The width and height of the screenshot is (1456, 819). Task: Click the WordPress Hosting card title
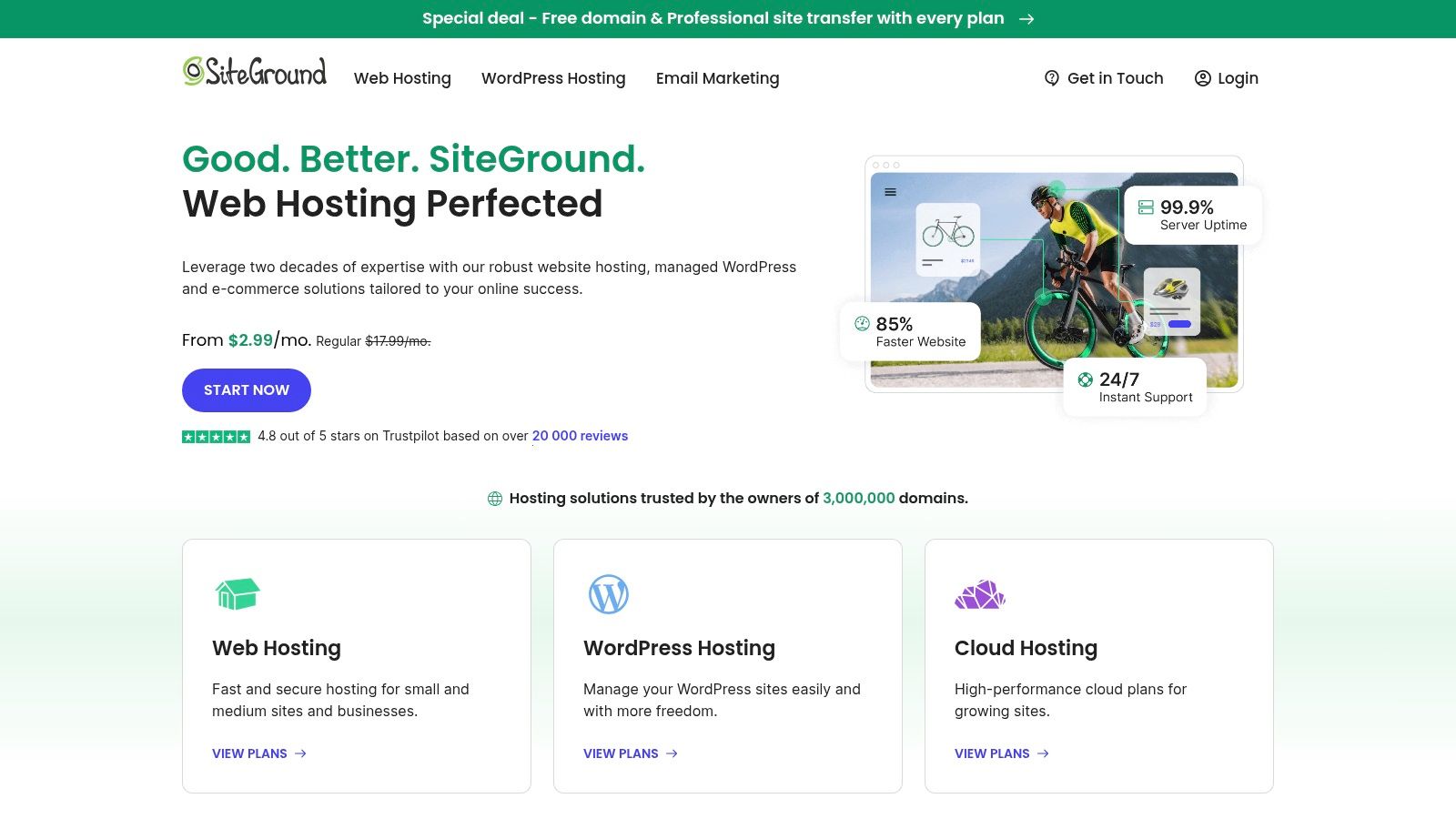pos(679,648)
